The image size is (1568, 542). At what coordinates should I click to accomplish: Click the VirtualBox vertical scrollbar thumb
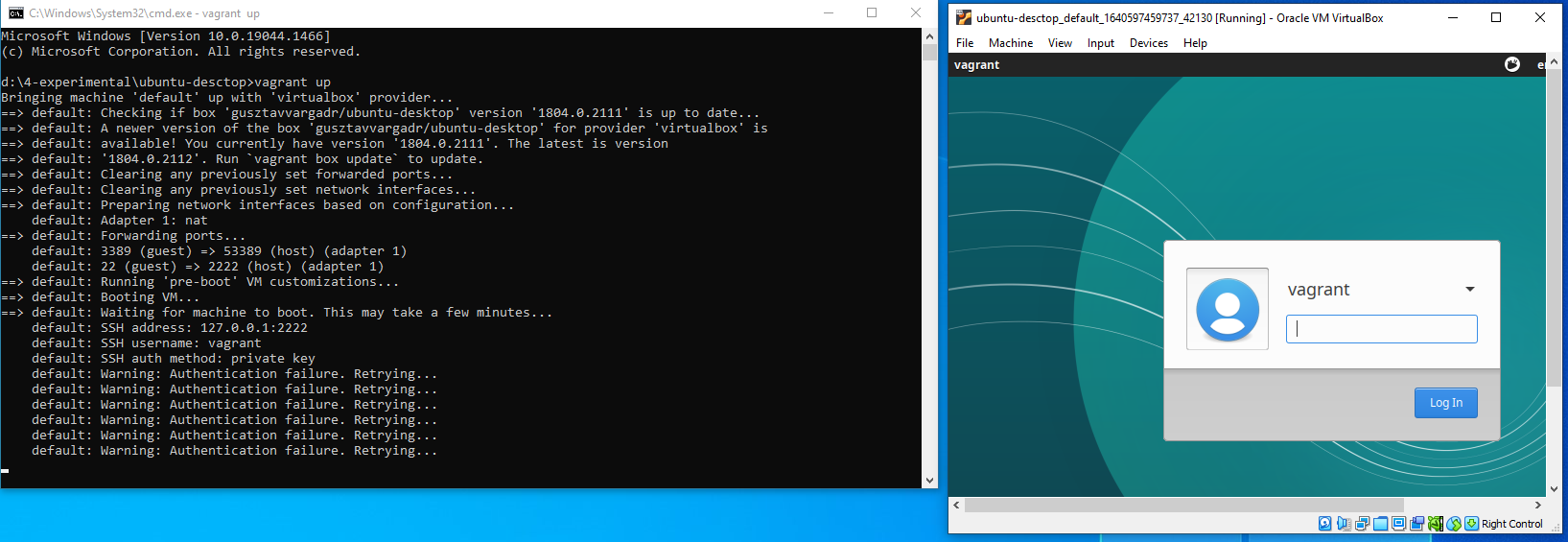1555,227
